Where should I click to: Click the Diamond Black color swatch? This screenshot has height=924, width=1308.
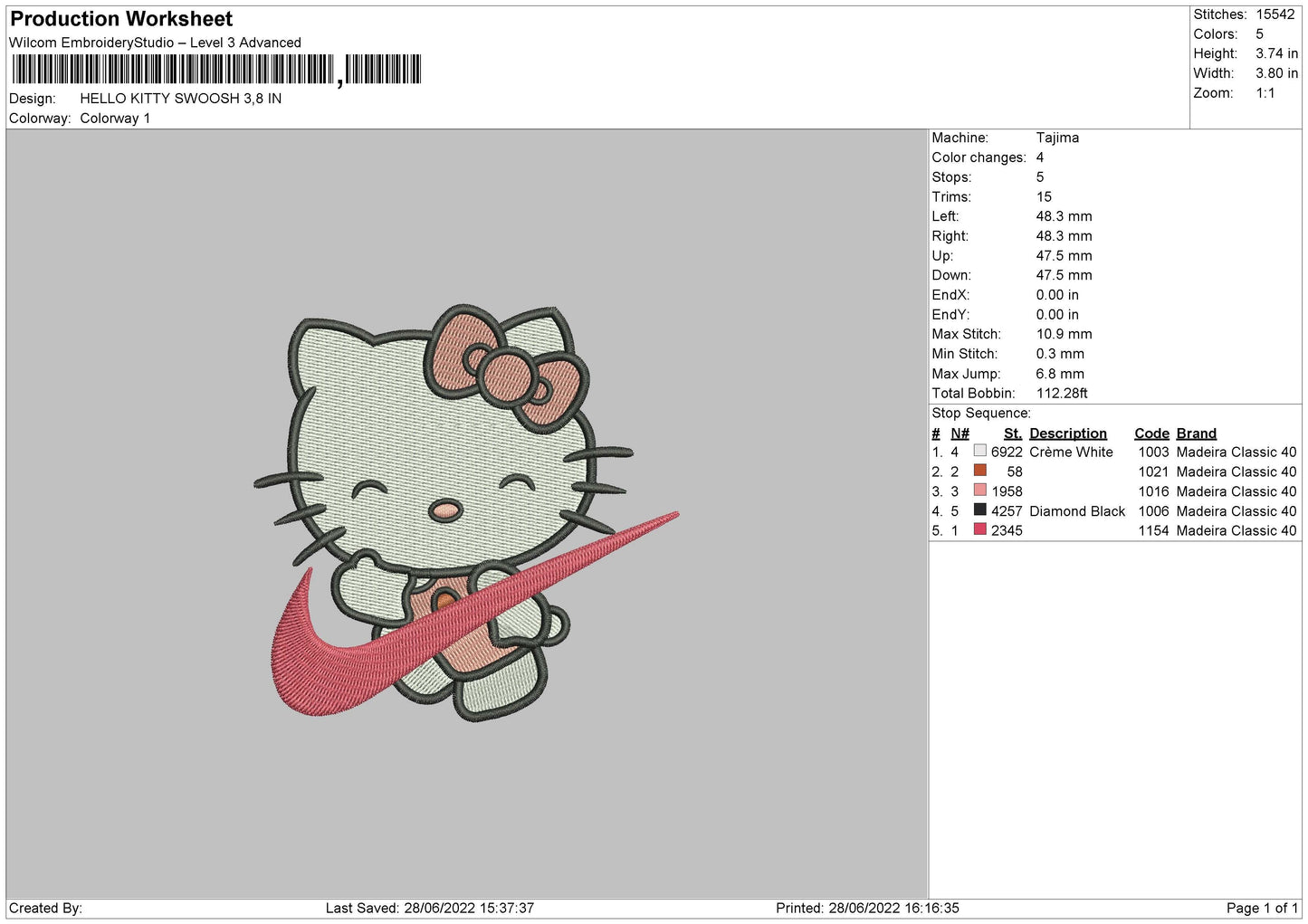pos(979,510)
